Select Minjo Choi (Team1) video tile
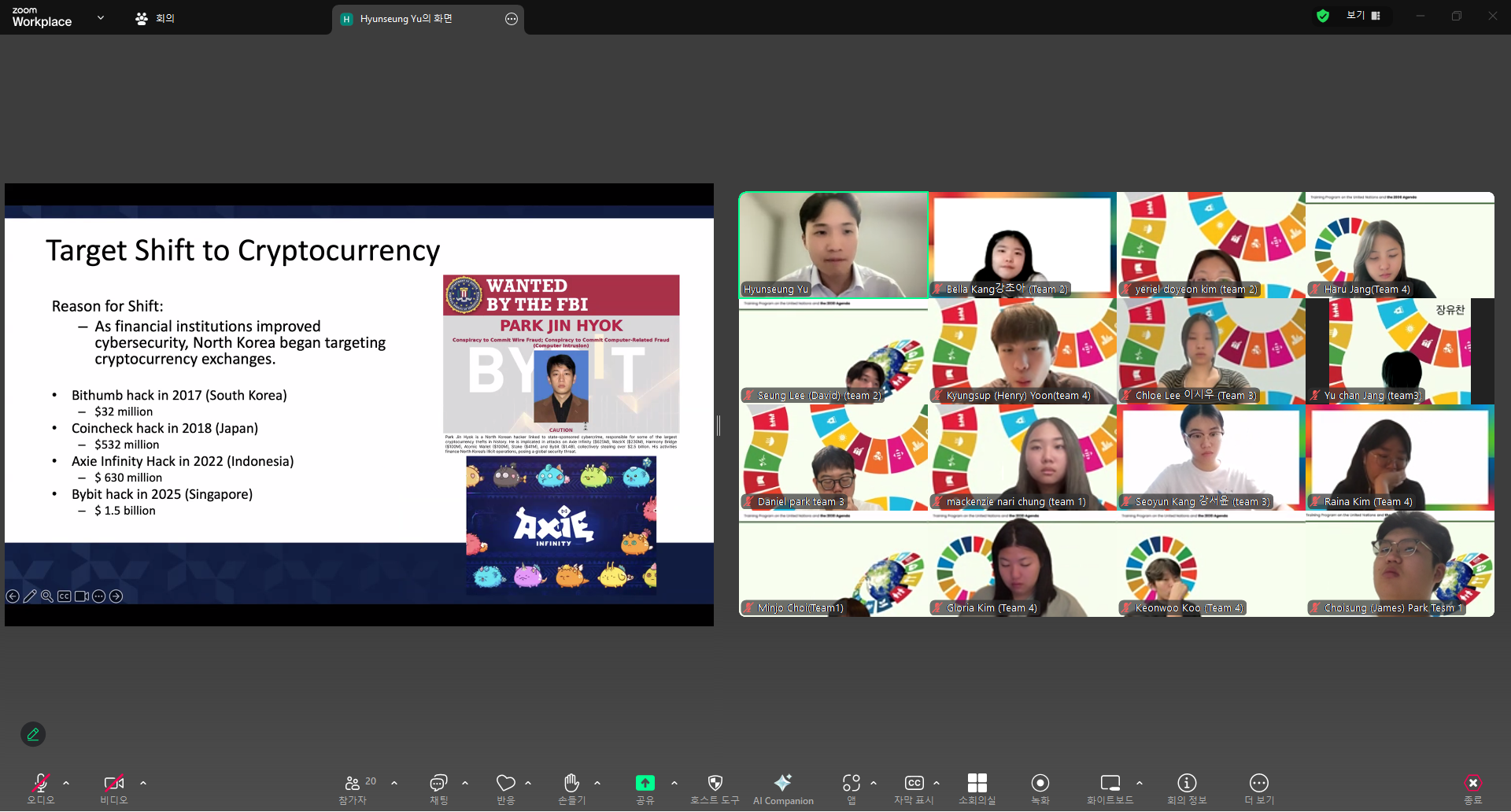This screenshot has height=812, width=1511. click(833, 563)
